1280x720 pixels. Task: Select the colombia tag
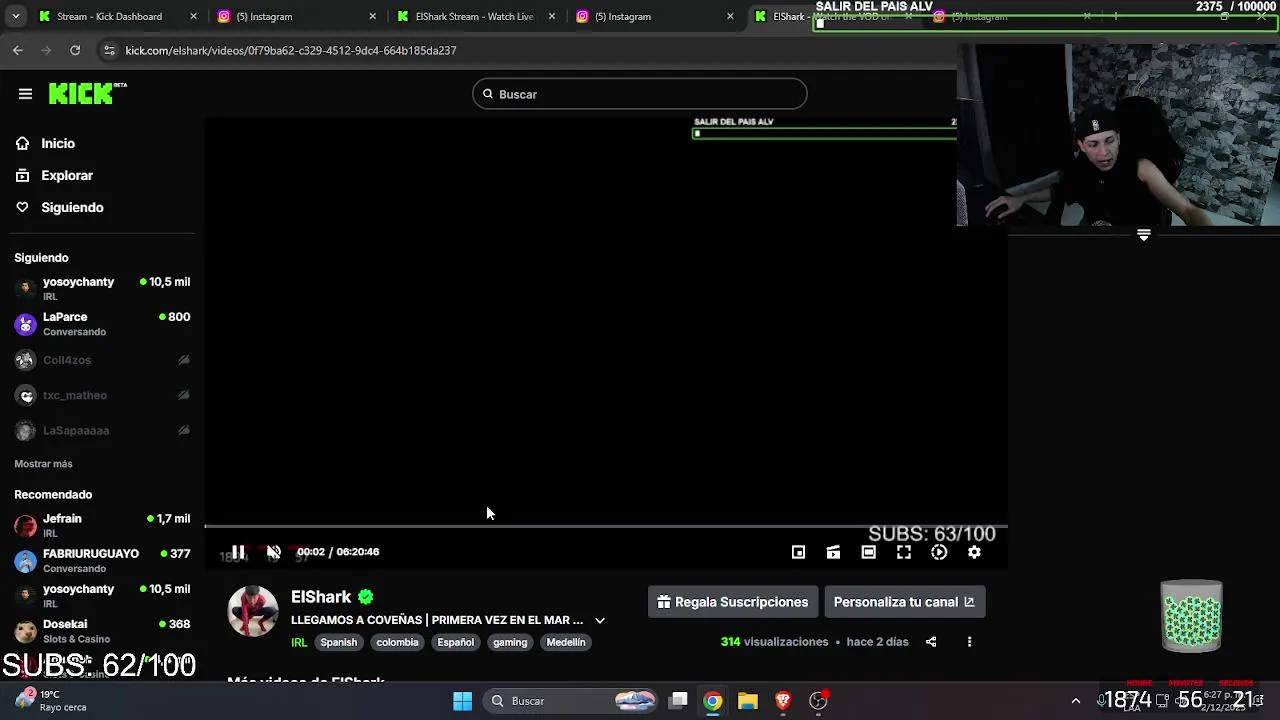(397, 642)
